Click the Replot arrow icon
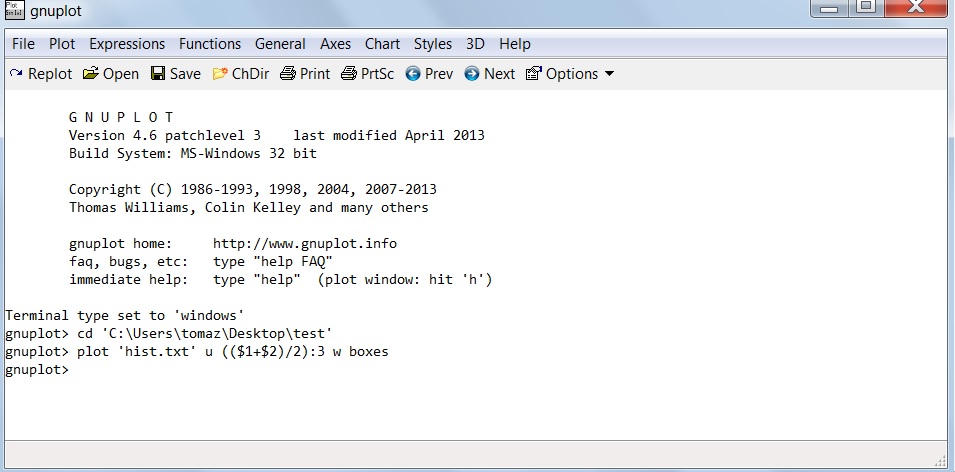Viewport: 955px width, 472px height. click(16, 74)
